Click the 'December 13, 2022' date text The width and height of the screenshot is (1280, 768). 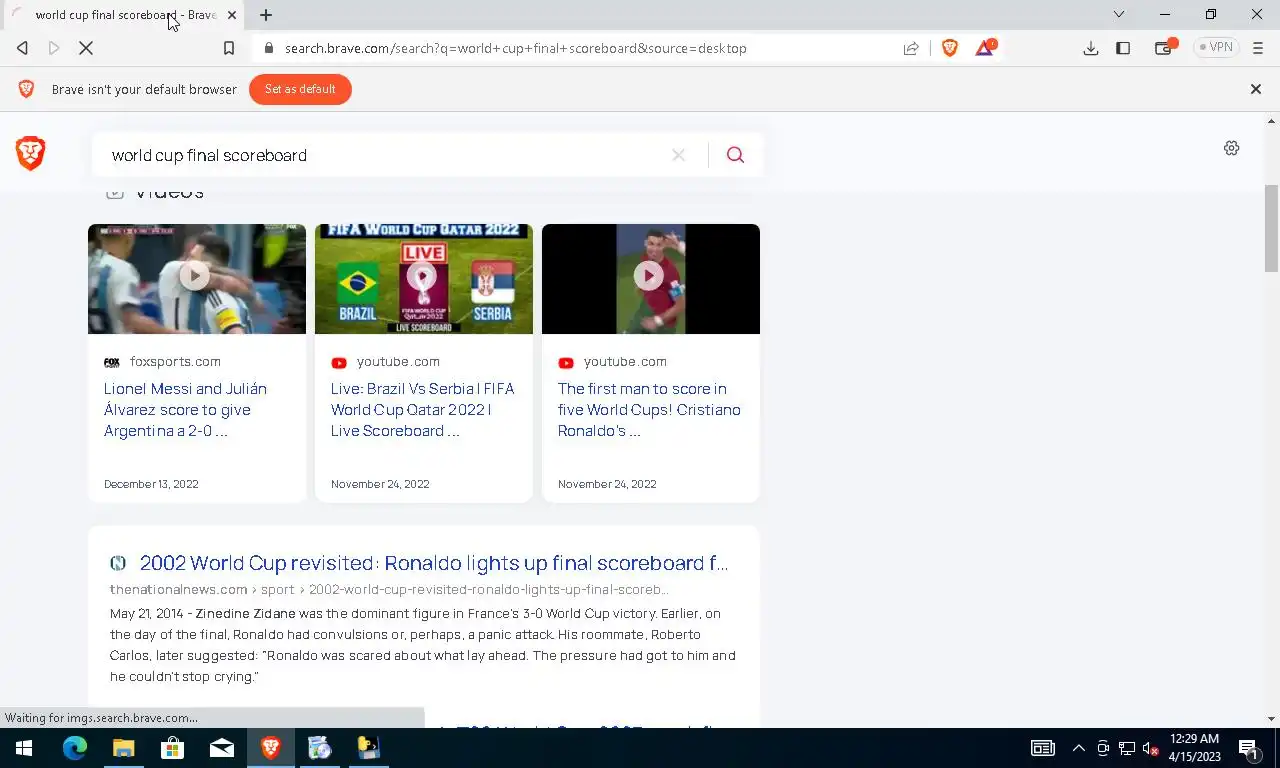[x=151, y=484]
